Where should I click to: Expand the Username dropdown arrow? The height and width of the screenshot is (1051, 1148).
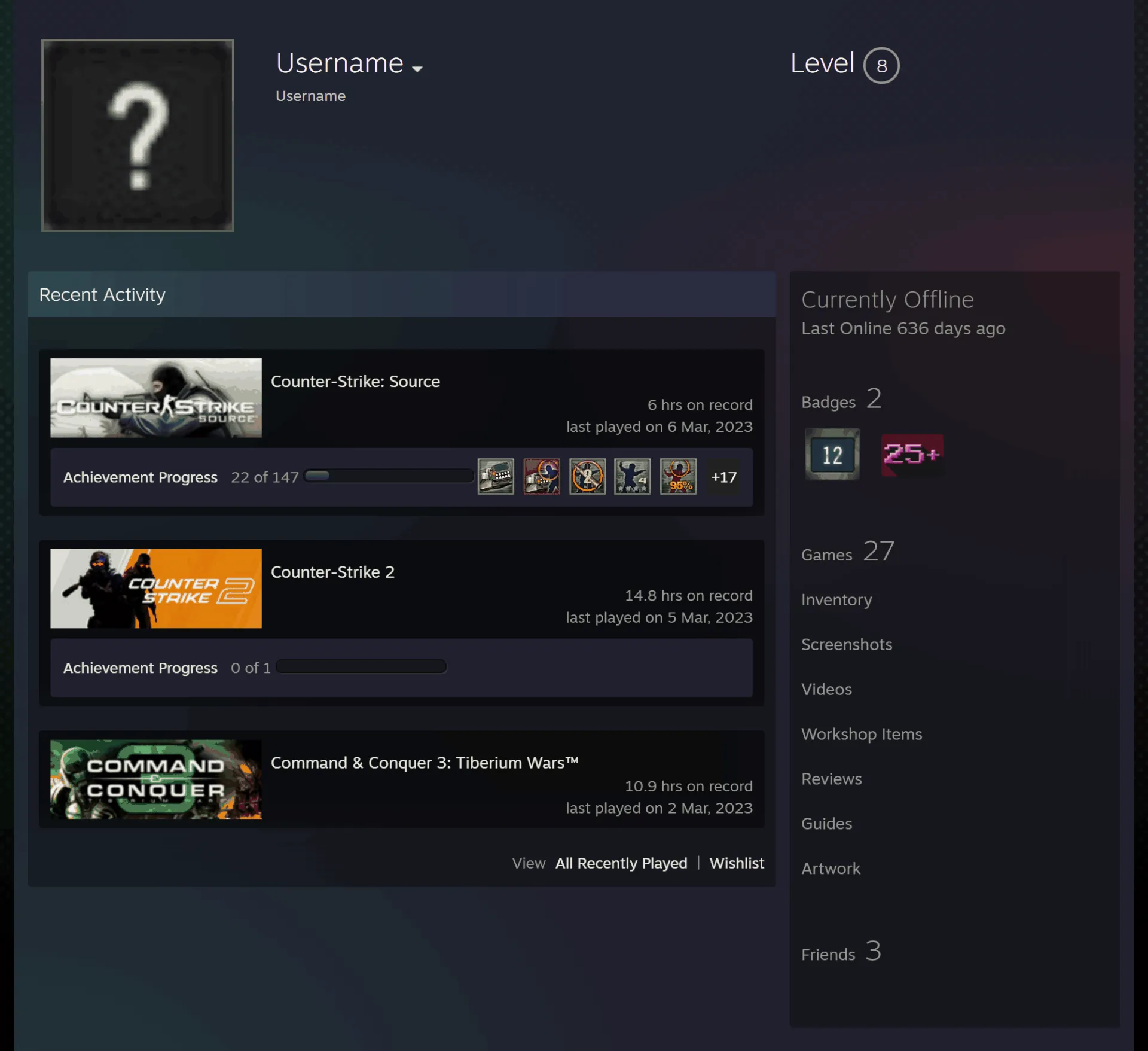pyautogui.click(x=417, y=69)
